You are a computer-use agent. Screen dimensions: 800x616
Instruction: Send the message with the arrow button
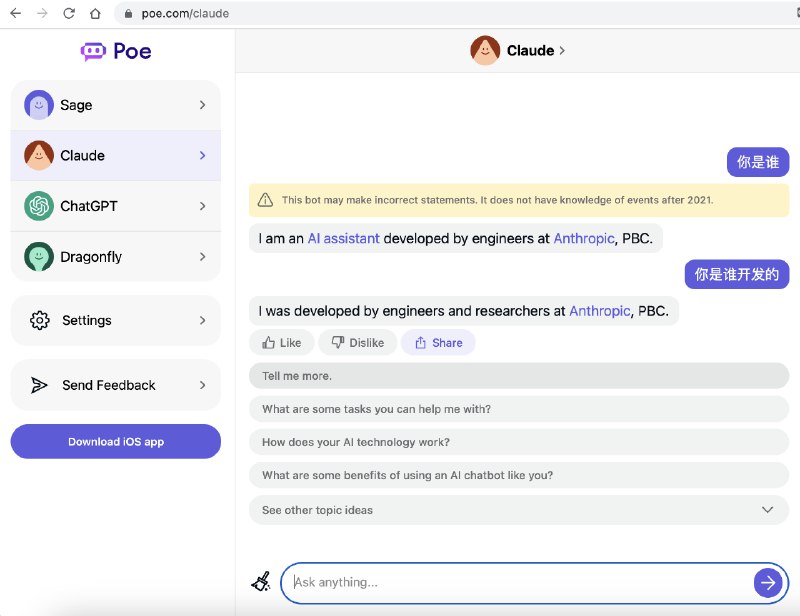[768, 582]
